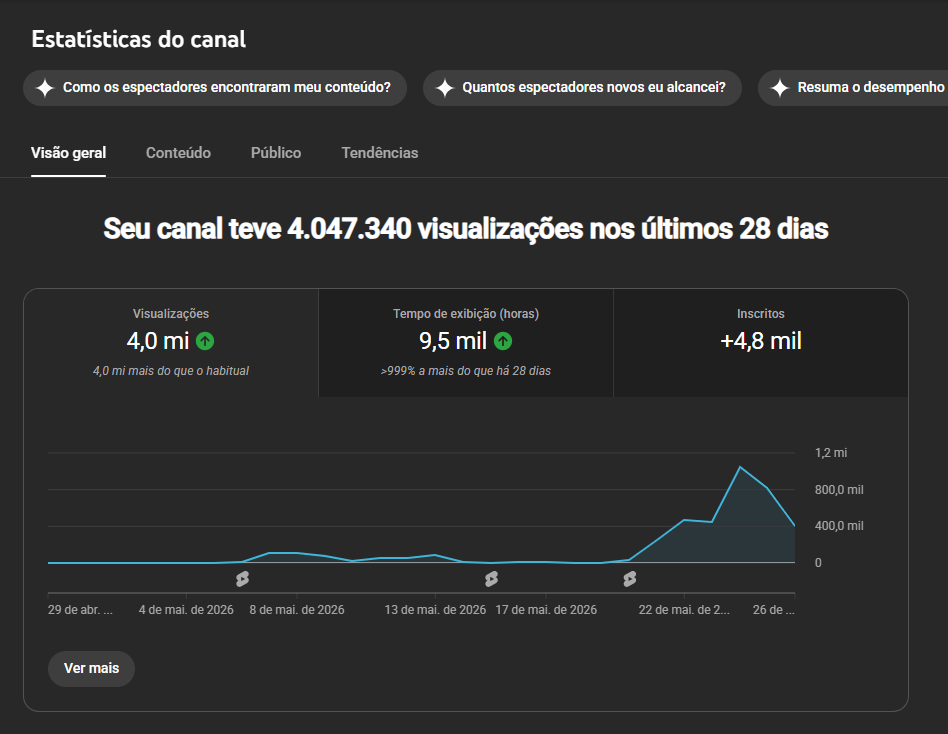Click sparkle icon on 'Resuma o desempenho' chip

pyautogui.click(x=780, y=88)
